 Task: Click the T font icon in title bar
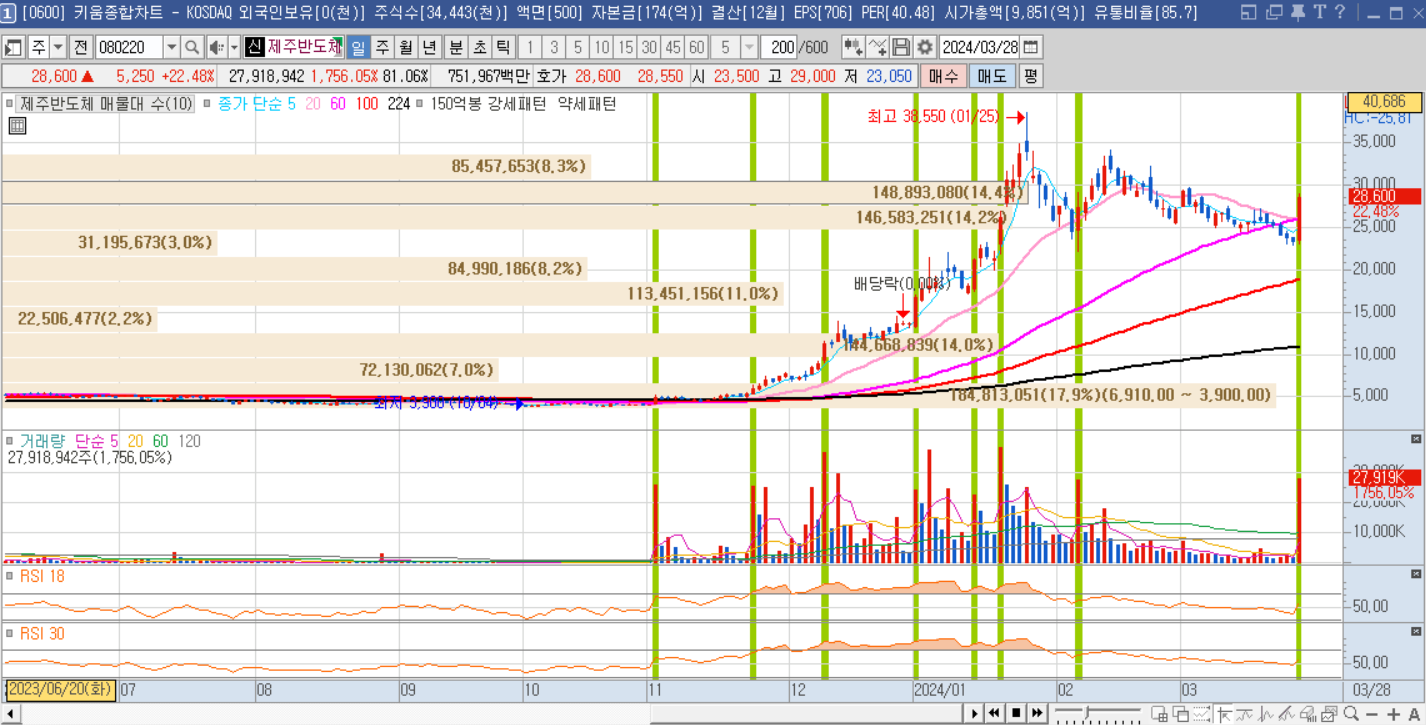pyautogui.click(x=1319, y=12)
